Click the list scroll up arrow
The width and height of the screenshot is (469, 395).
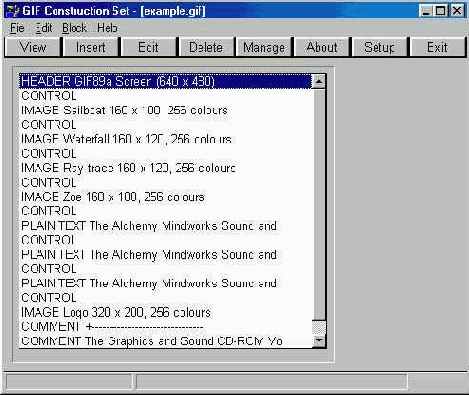[319, 81]
